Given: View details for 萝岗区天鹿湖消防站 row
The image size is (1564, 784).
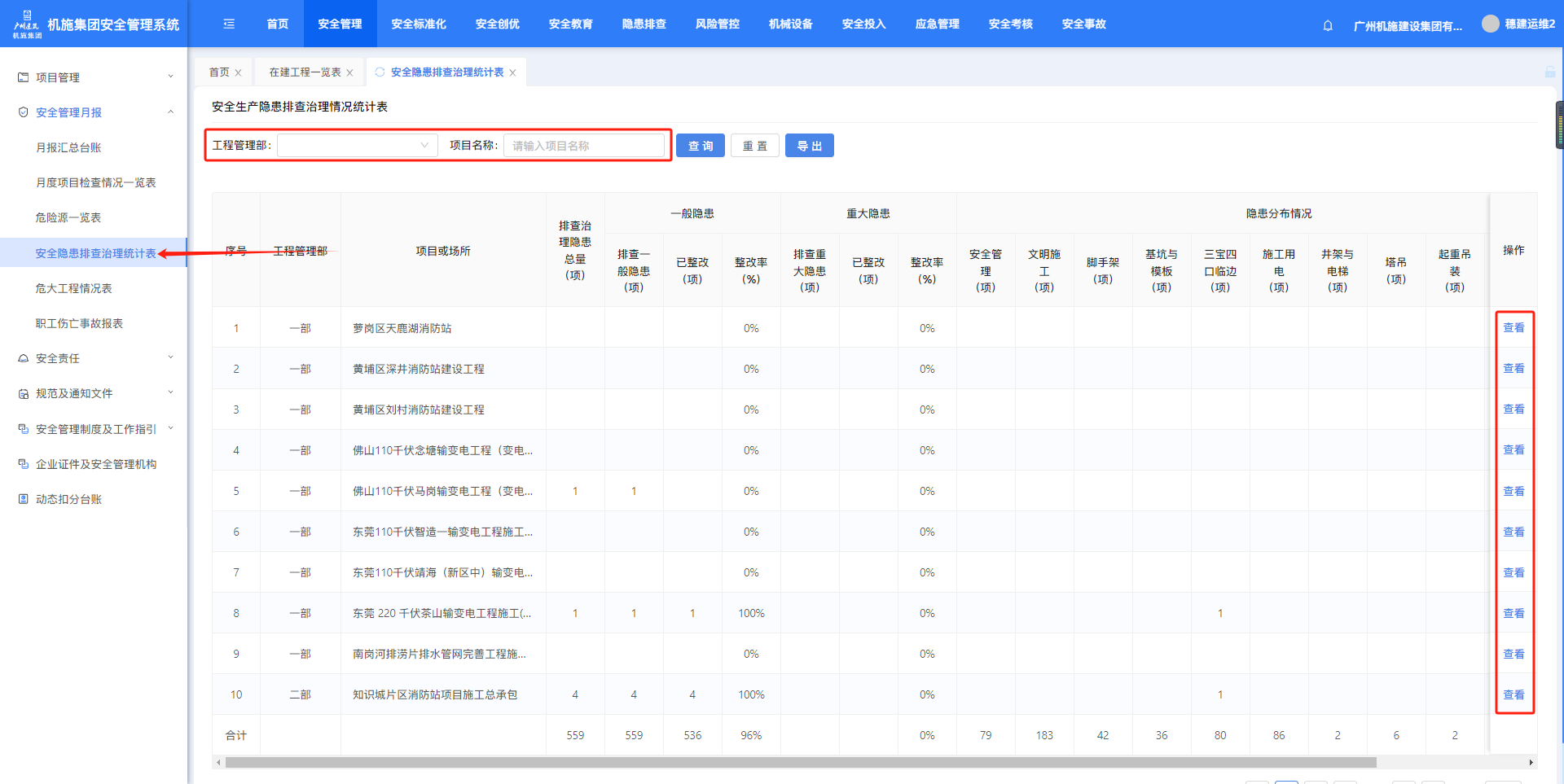Looking at the screenshot, I should click(1513, 327).
